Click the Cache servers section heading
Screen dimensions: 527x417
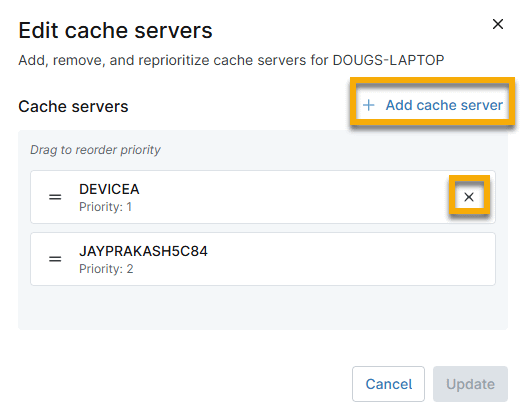tap(73, 107)
